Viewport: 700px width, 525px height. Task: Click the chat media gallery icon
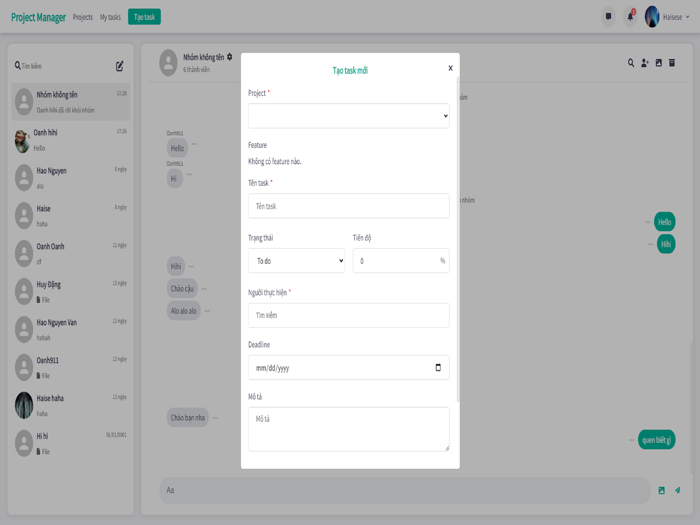658,63
